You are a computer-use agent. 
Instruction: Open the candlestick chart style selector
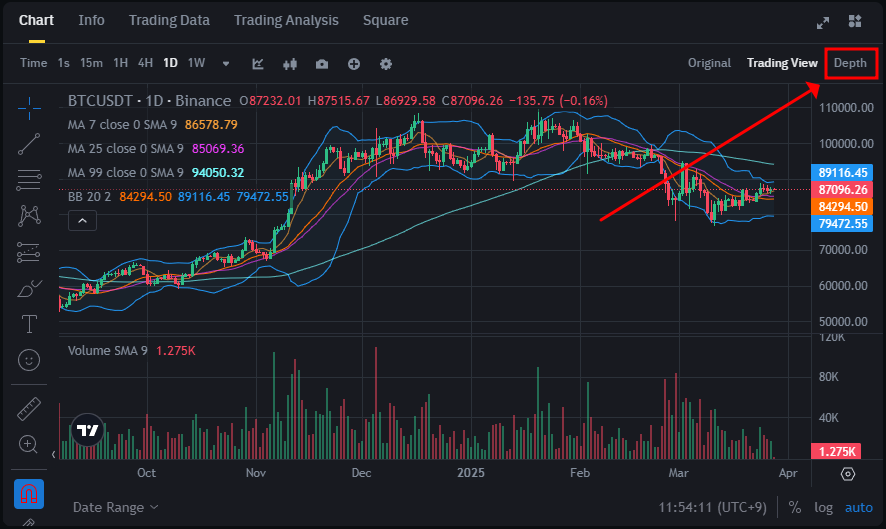(290, 63)
